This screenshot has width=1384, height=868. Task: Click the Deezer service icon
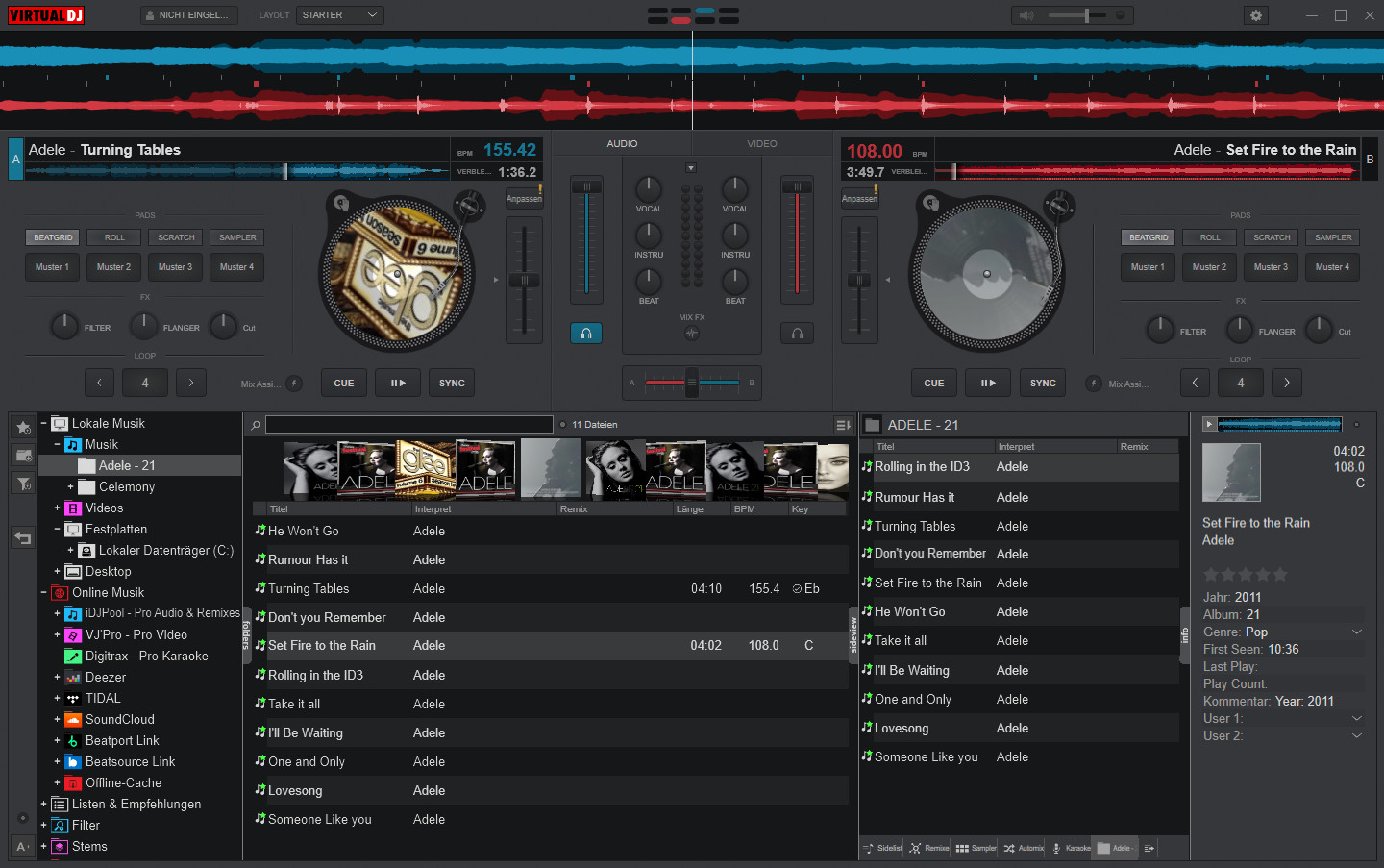pos(73,678)
